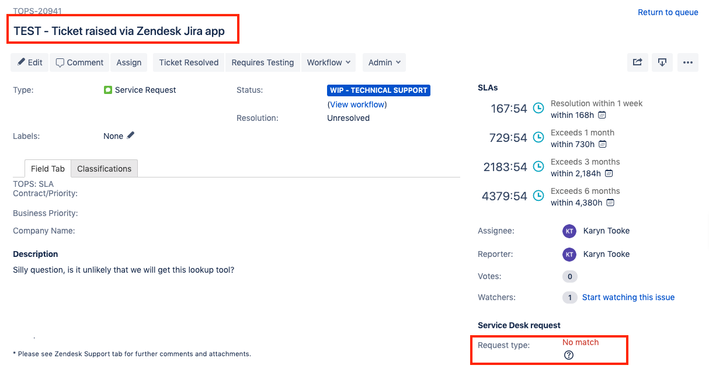Click the clock icon beside 729:54 SLA
The image size is (709, 369).
click(x=538, y=137)
